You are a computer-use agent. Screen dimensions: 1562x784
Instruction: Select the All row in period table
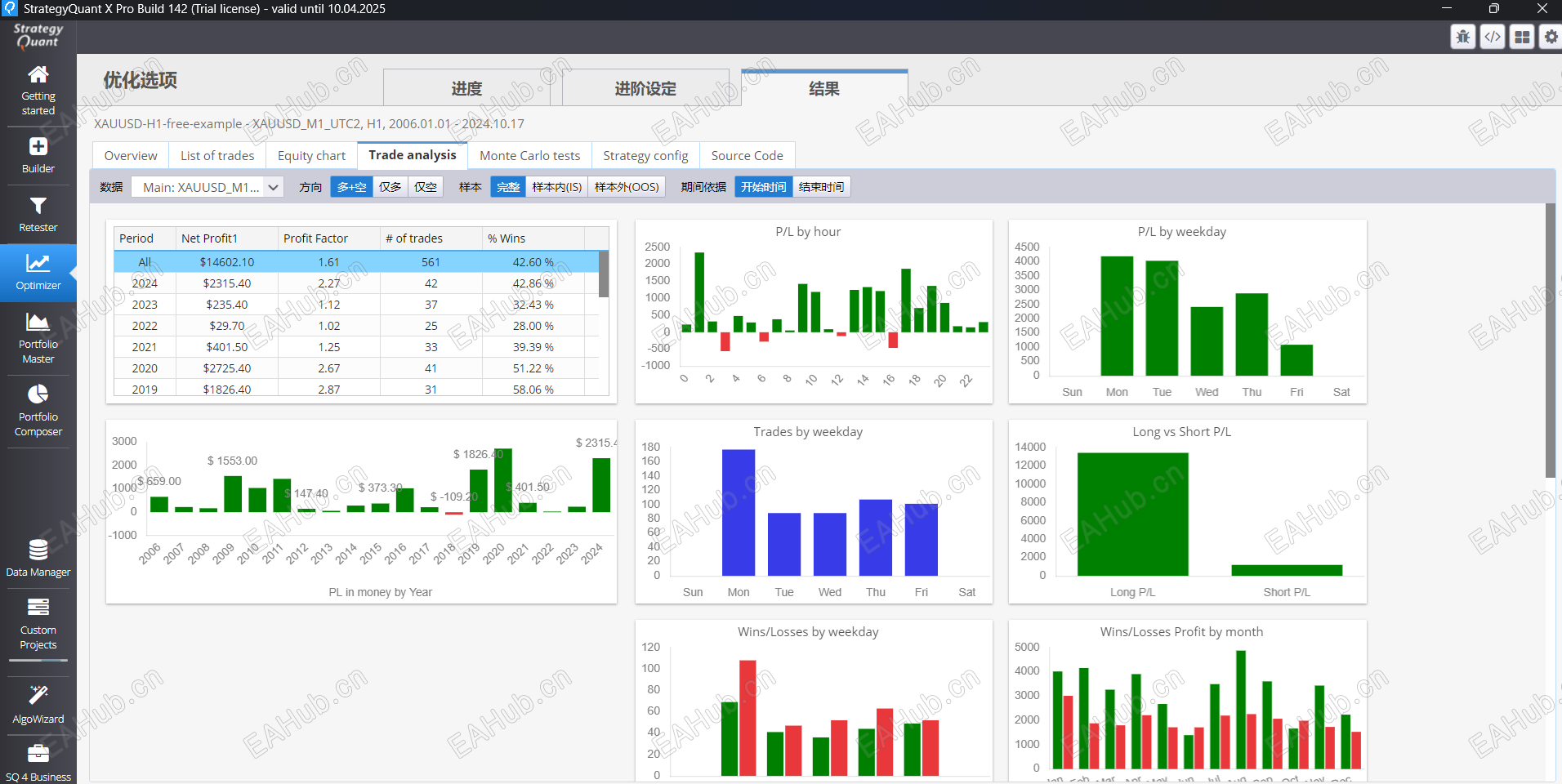coord(357,262)
